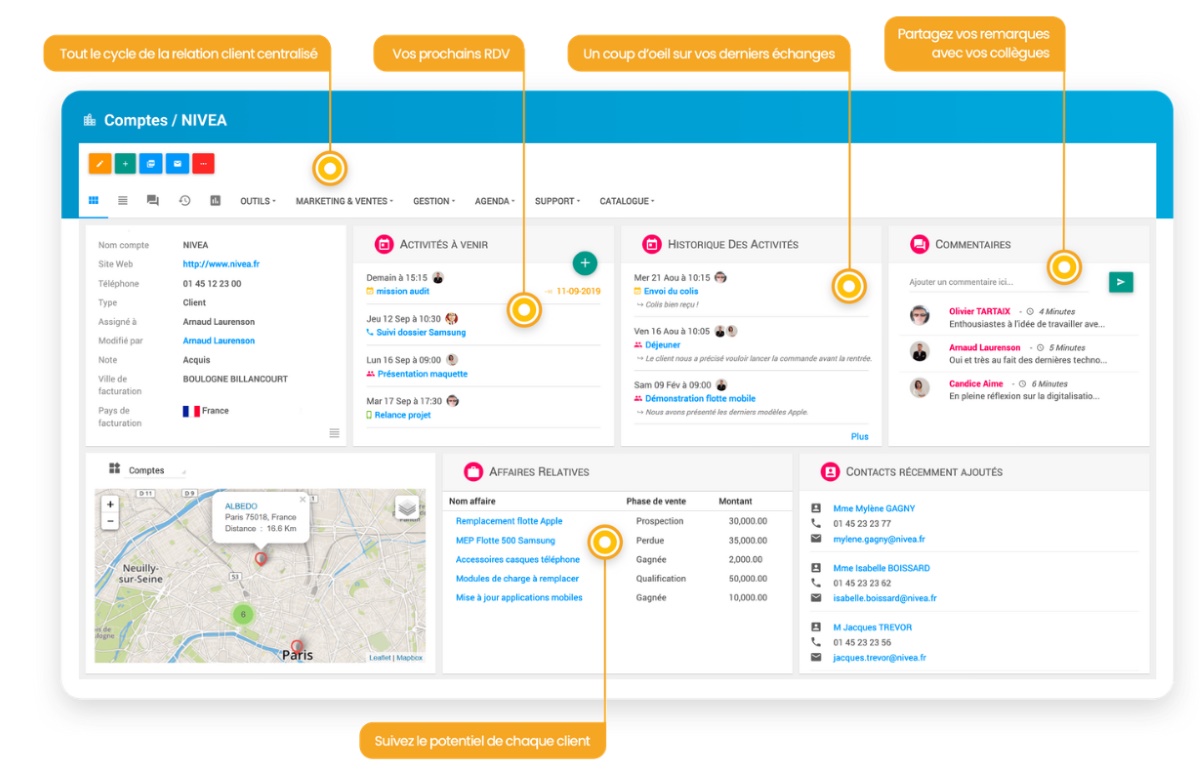Image resolution: width=1200 pixels, height=777 pixels.
Task: Send comment with green arrow button
Action: 1120,282
